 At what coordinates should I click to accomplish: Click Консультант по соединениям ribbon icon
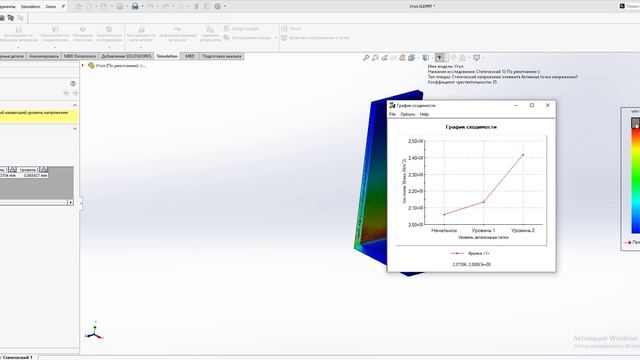(x=55, y=30)
